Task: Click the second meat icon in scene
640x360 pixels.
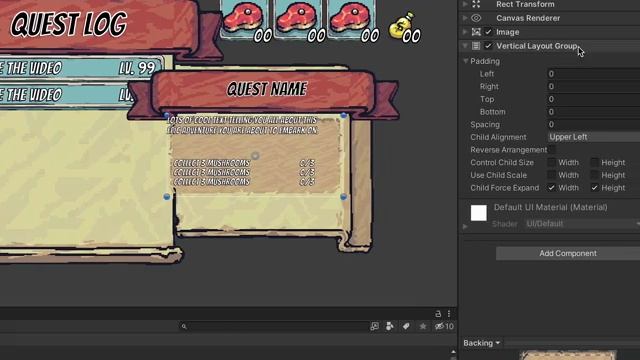Action: coord(297,18)
